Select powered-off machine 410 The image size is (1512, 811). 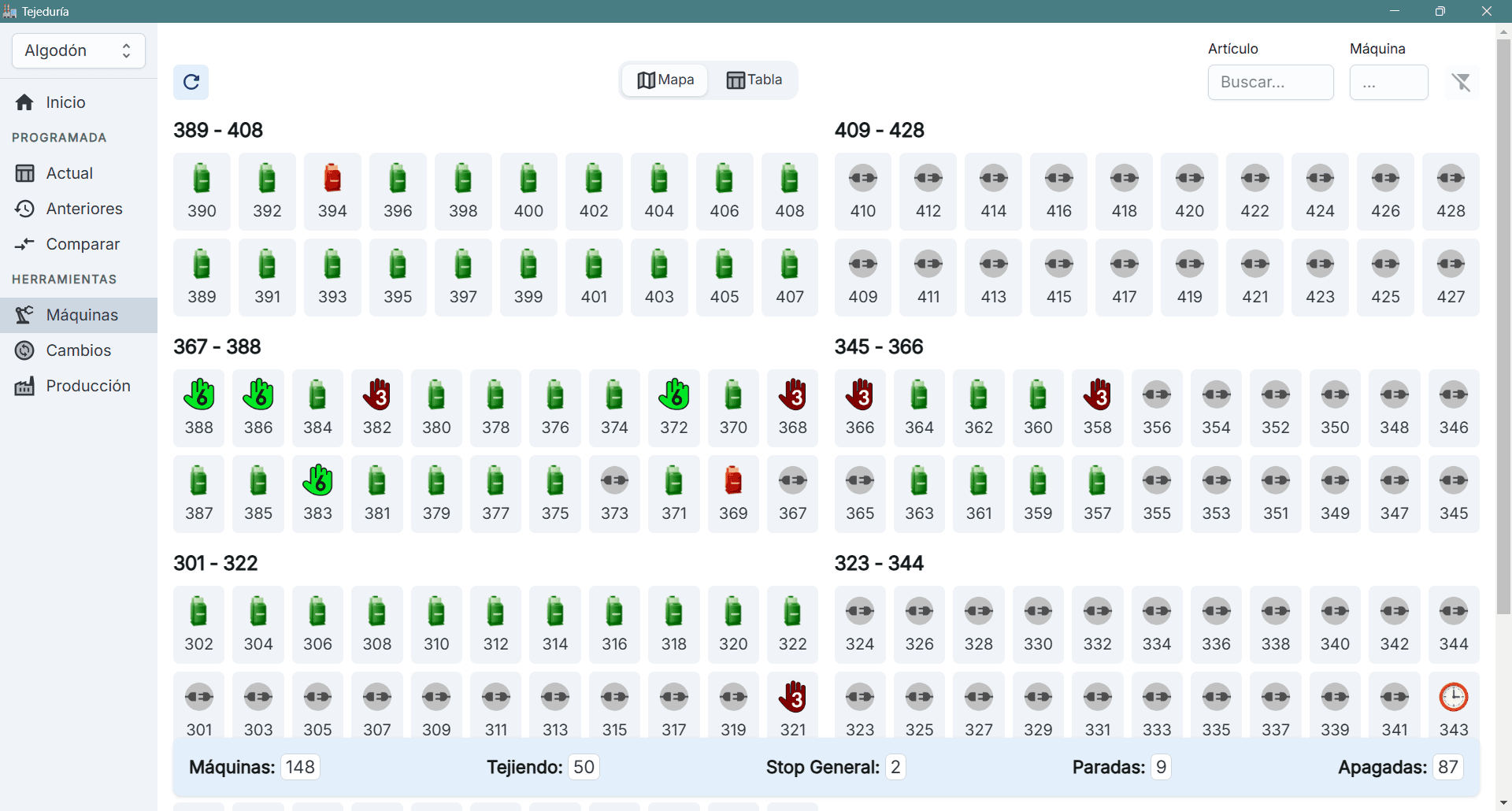pyautogui.click(x=863, y=191)
